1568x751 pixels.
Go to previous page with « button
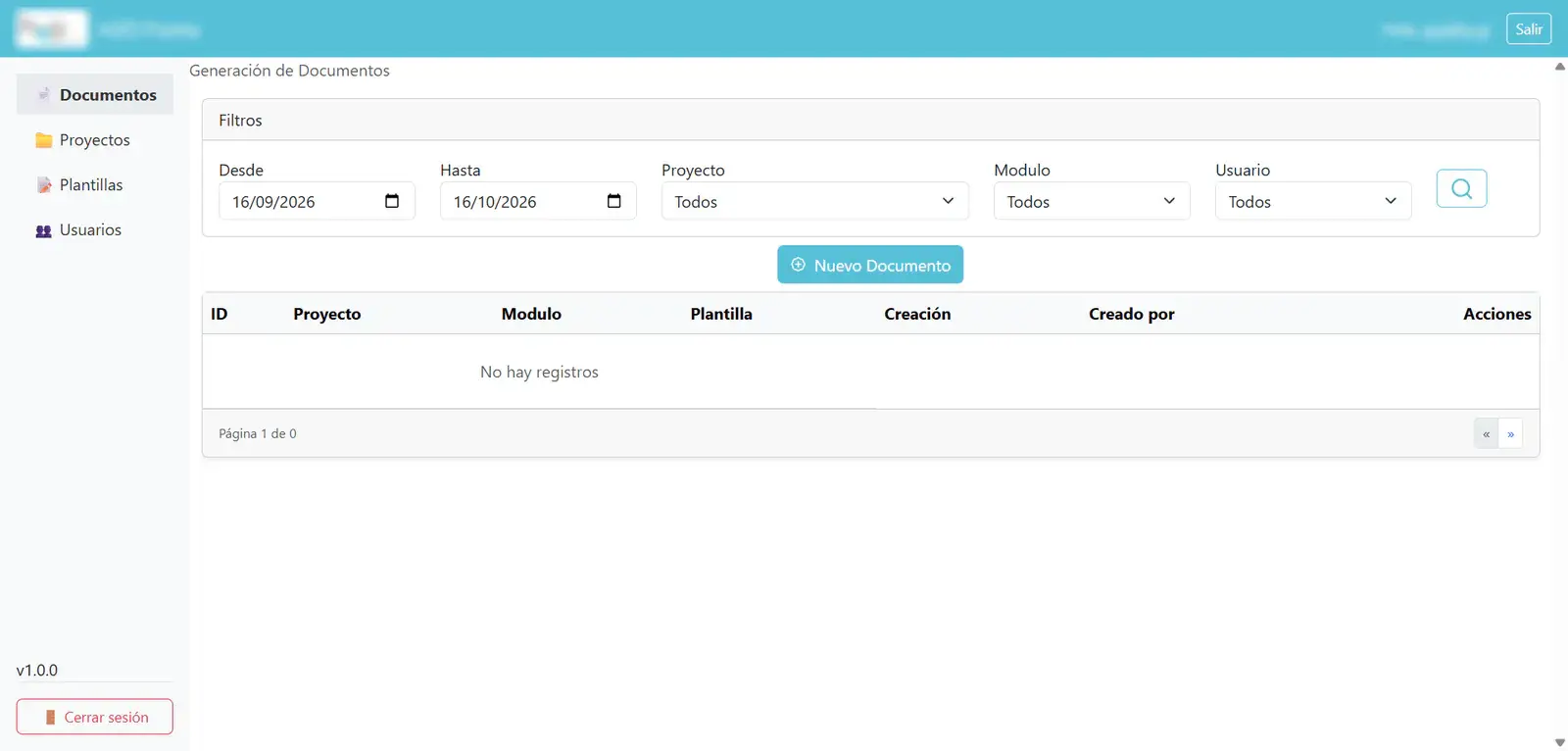click(1486, 433)
